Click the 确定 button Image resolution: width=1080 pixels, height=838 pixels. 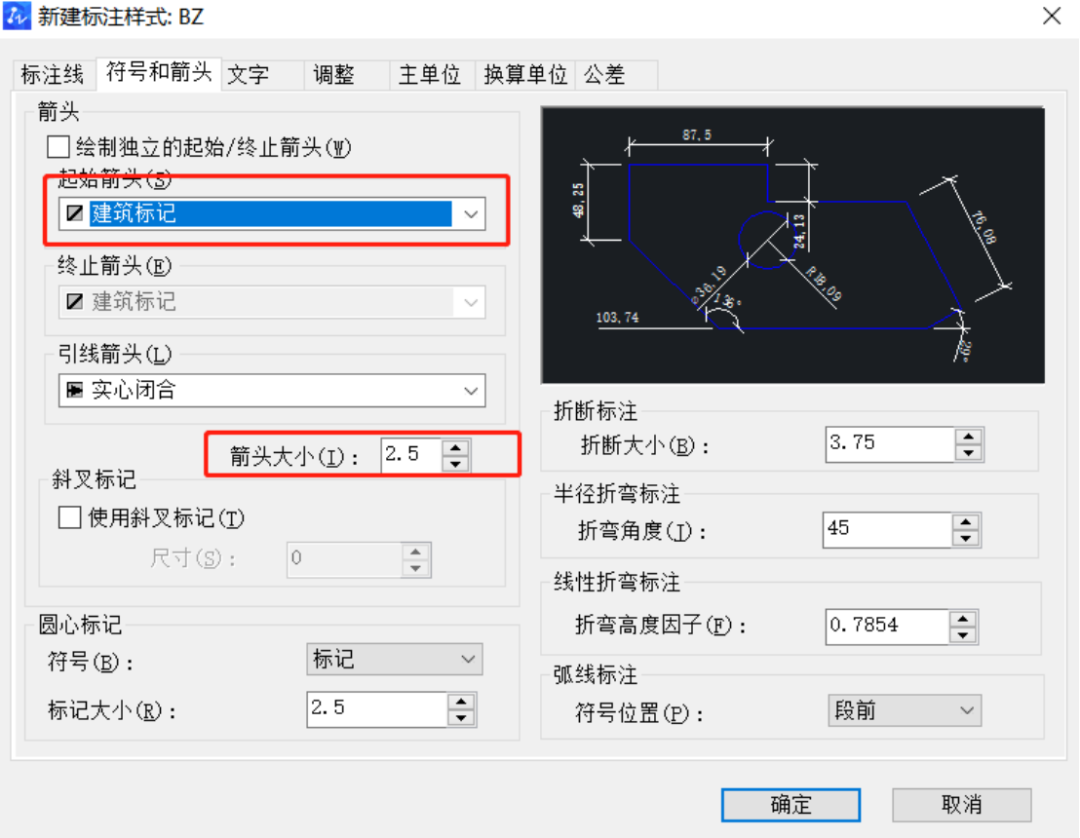789,805
